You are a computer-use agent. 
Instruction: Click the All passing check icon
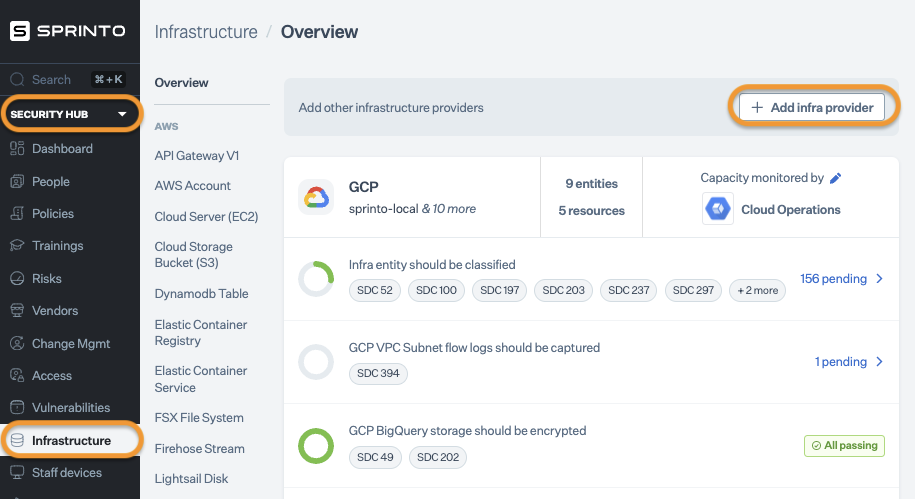point(816,446)
